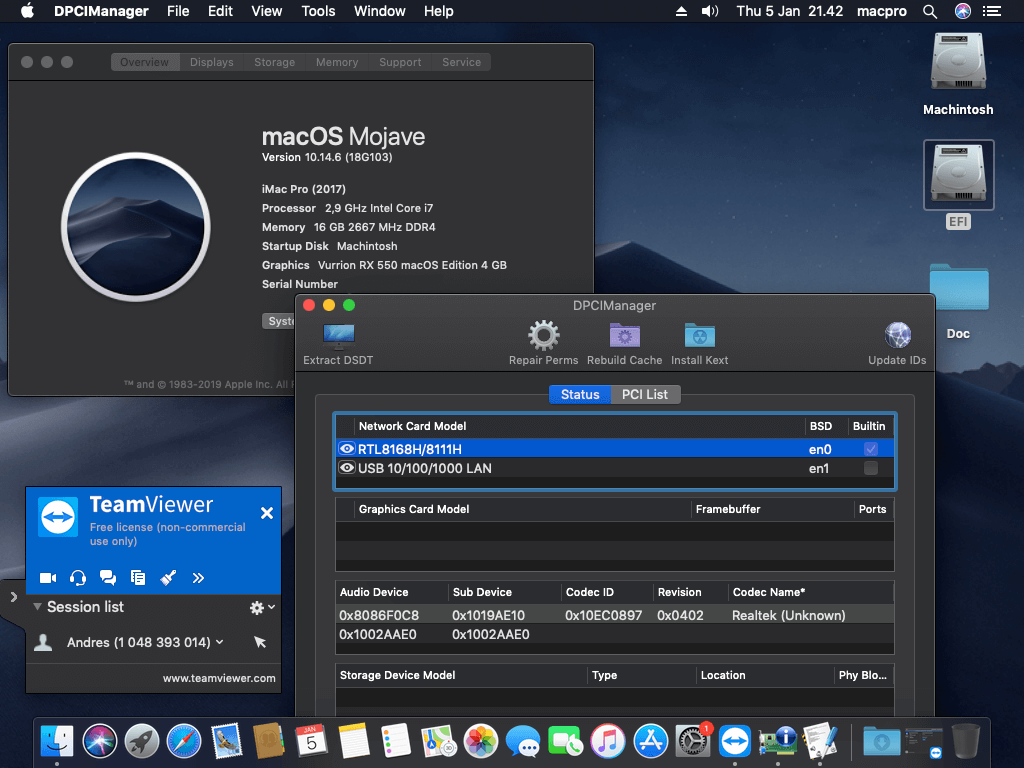Open Finder from the Dock
1024x768 pixels.
(x=57, y=741)
